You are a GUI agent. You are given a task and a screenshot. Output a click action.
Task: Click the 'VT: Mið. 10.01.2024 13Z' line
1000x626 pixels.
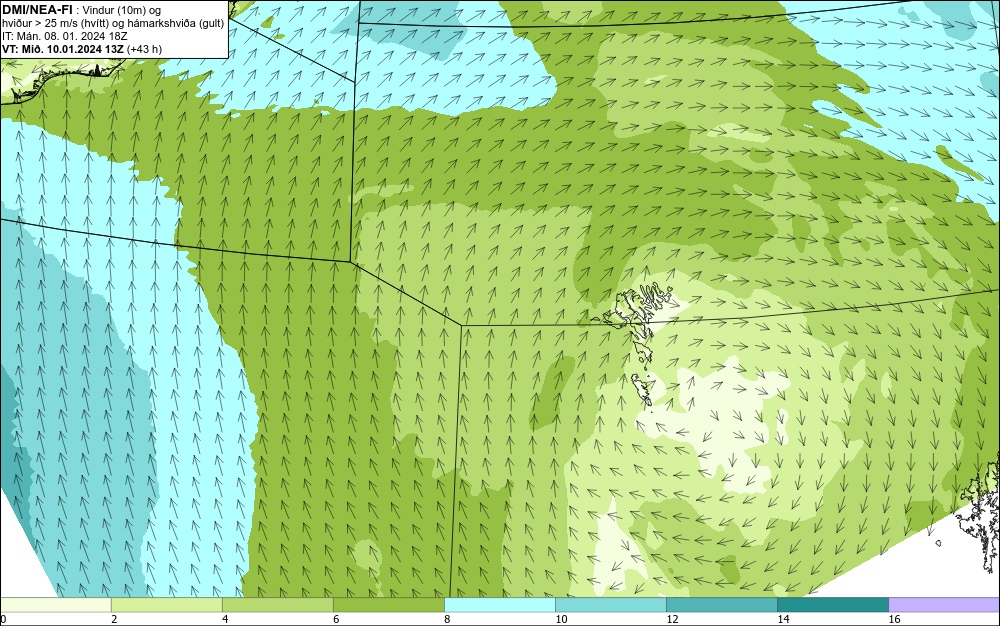pos(63,49)
